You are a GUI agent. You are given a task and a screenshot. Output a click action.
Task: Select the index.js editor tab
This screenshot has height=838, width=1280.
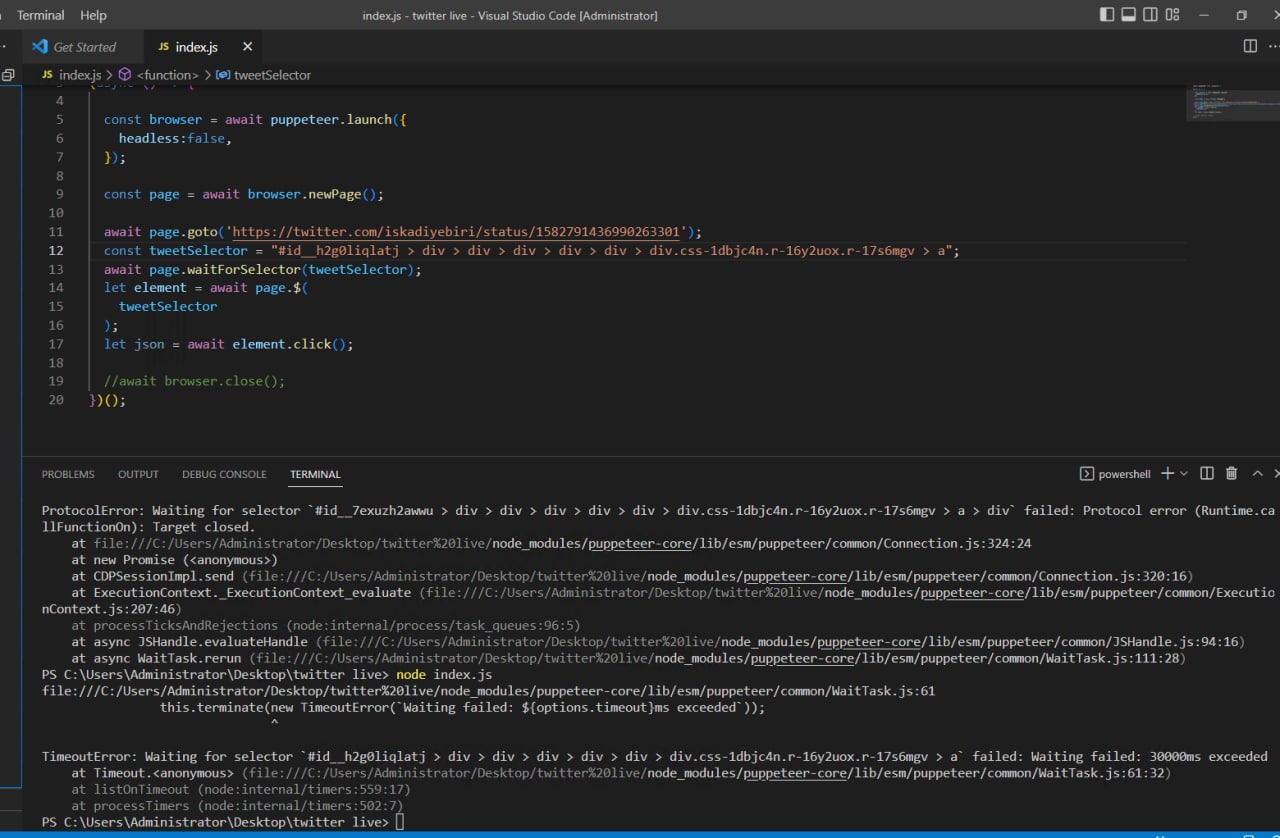196,47
